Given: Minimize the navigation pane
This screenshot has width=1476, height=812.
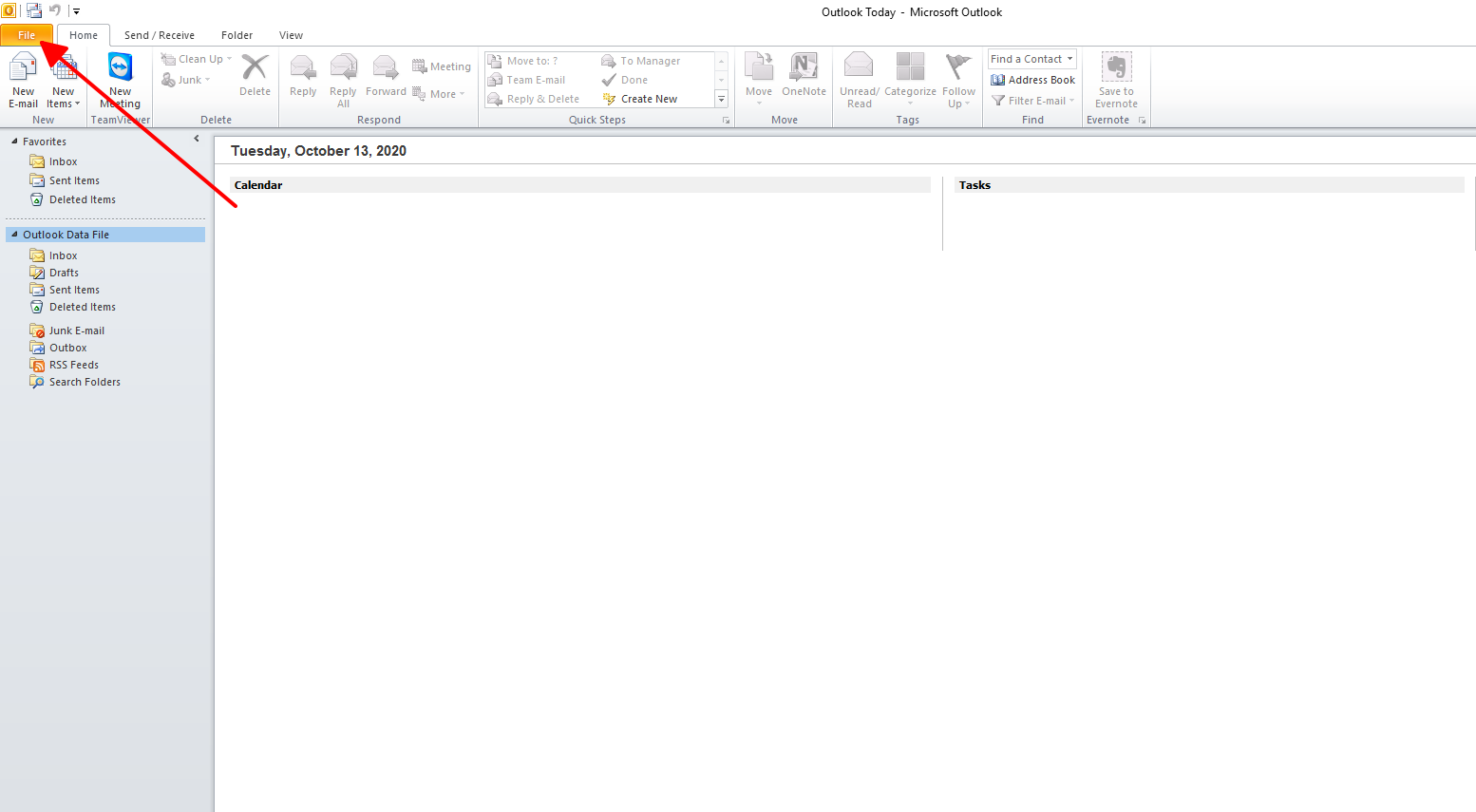Looking at the screenshot, I should pos(197,139).
